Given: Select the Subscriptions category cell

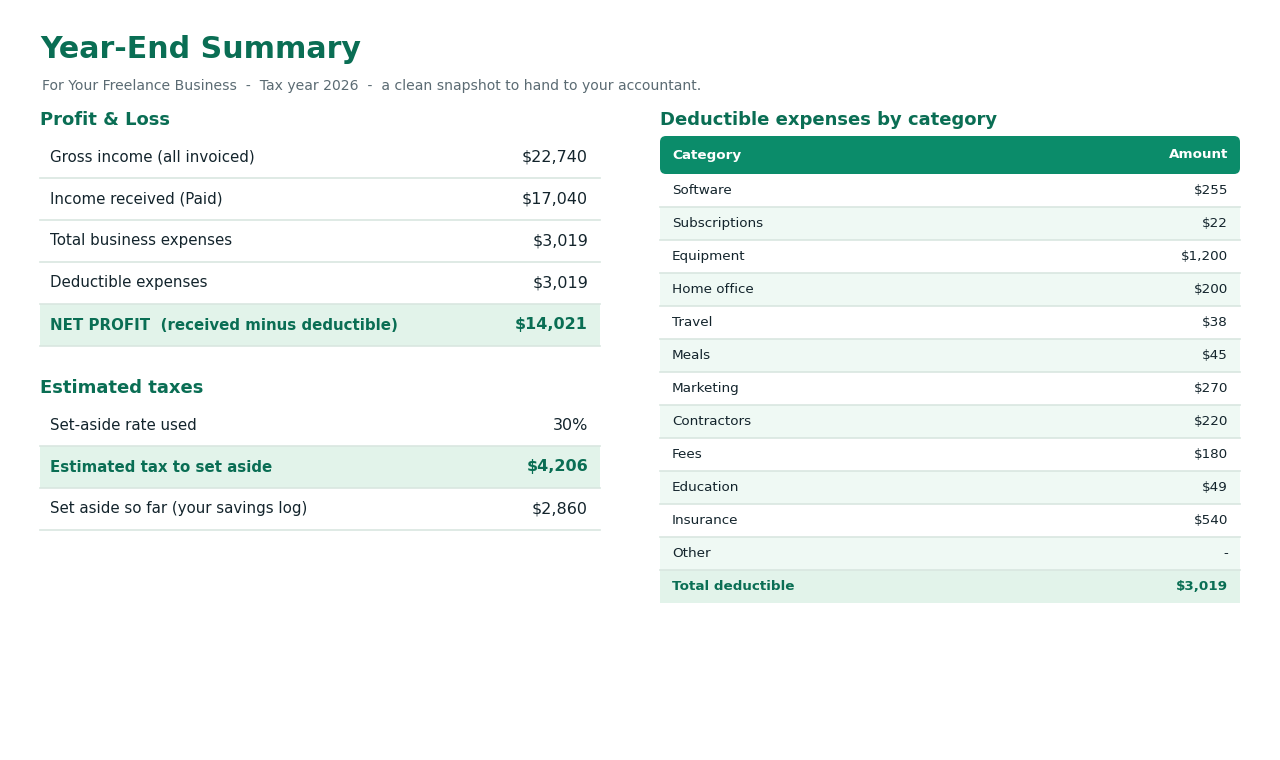Looking at the screenshot, I should coord(717,223).
